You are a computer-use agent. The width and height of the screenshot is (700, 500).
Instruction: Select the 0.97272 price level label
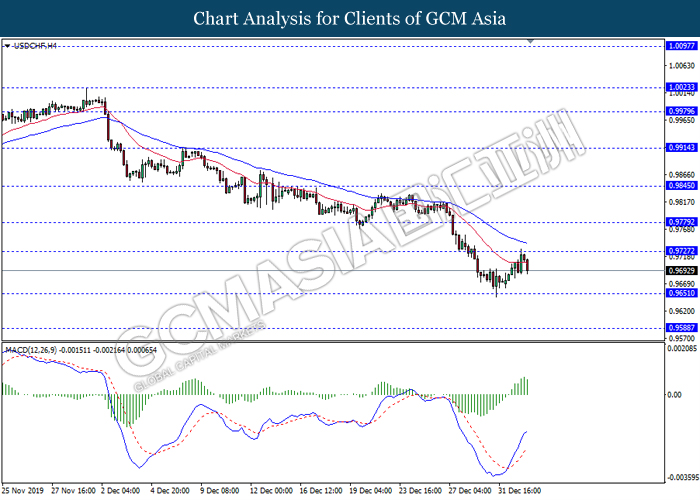tap(681, 251)
